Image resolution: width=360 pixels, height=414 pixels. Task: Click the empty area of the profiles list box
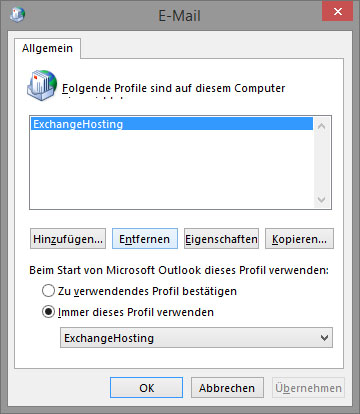(172, 169)
